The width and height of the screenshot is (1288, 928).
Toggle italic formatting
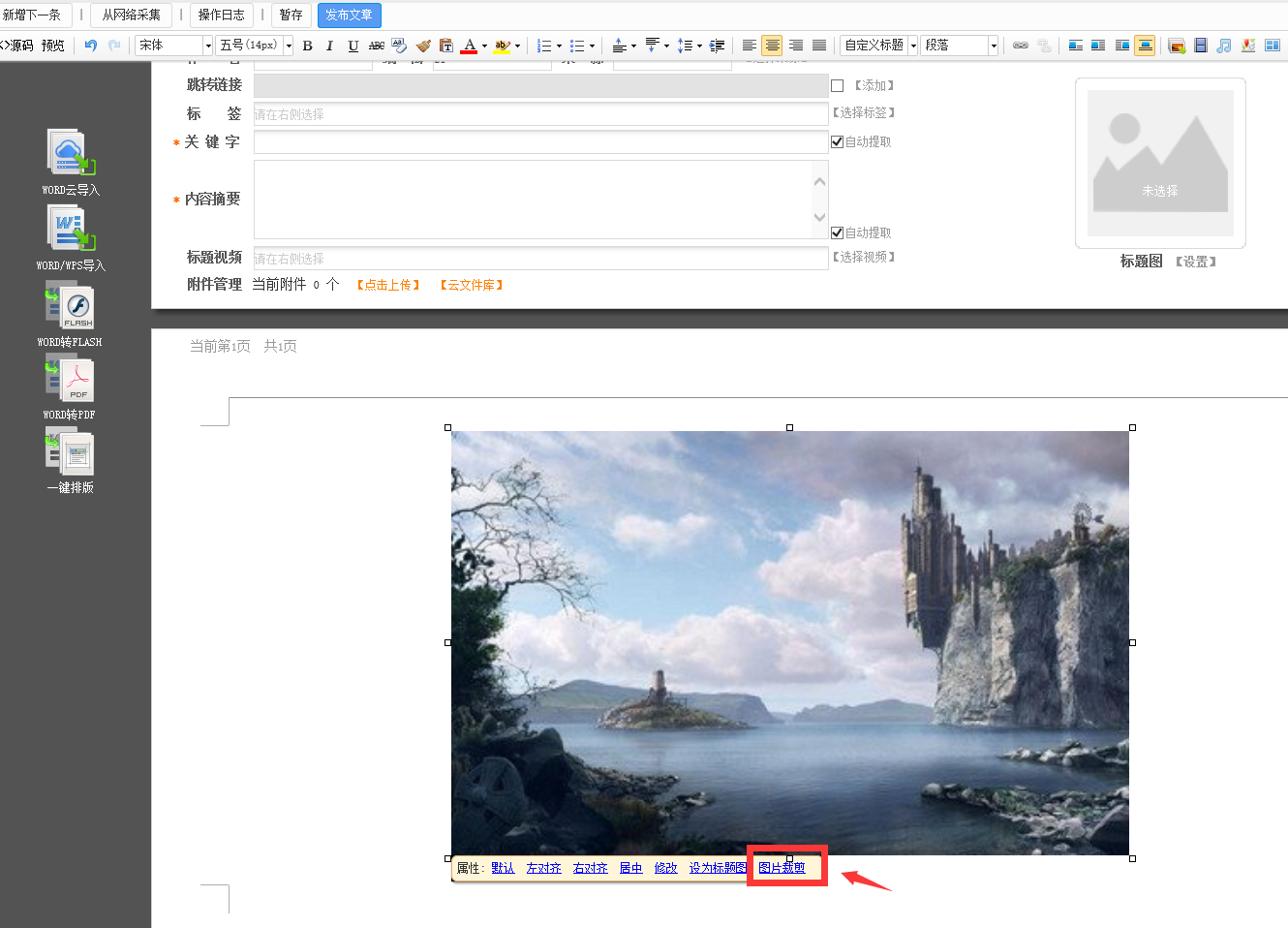330,46
